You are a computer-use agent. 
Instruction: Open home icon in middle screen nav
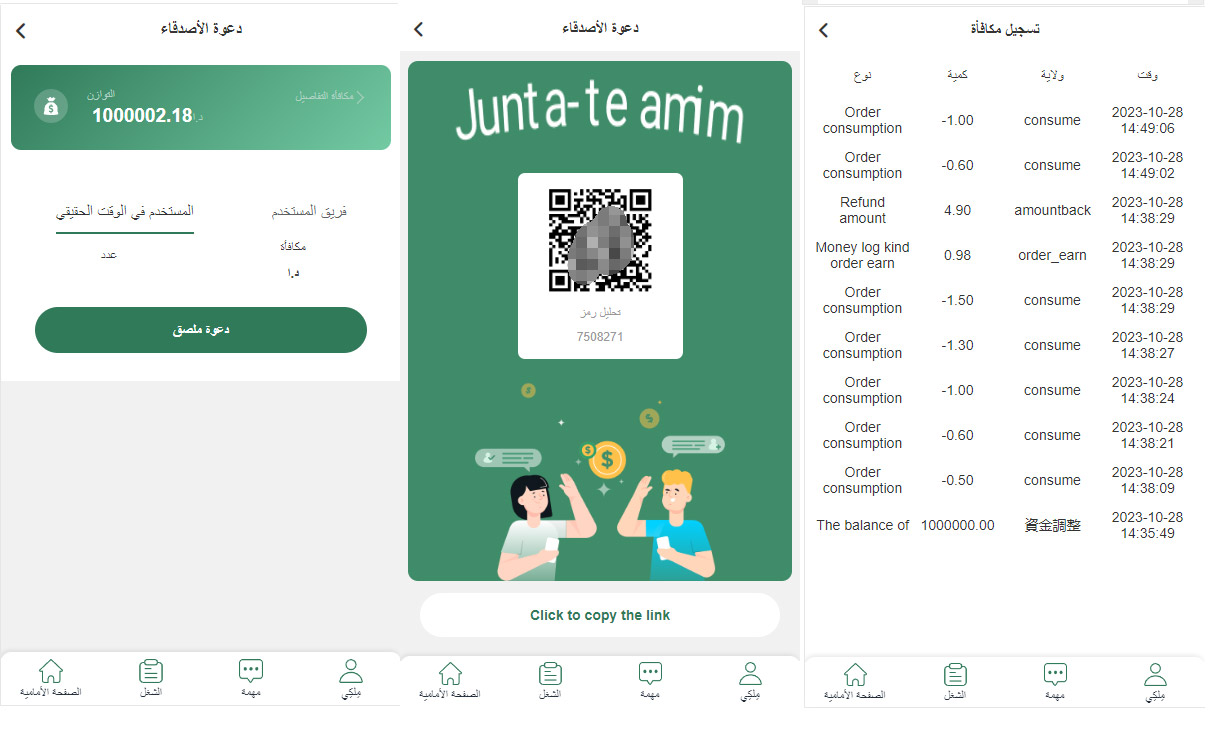click(x=450, y=673)
